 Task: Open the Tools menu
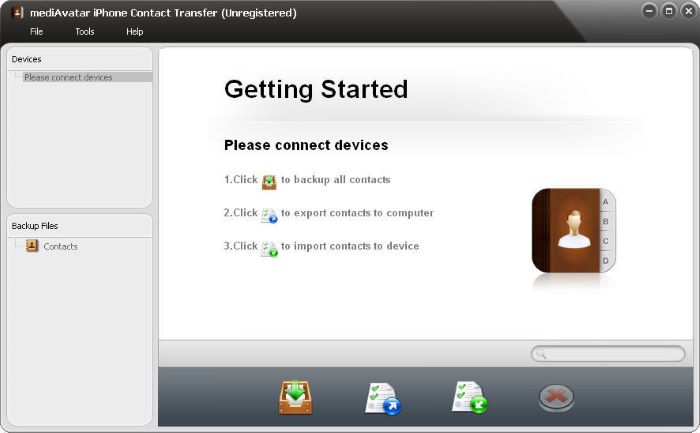[x=85, y=32]
